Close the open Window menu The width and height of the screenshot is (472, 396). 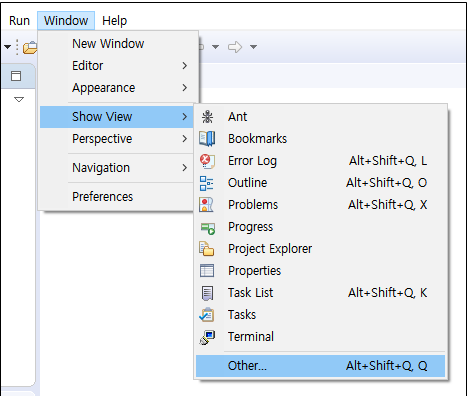pos(66,21)
